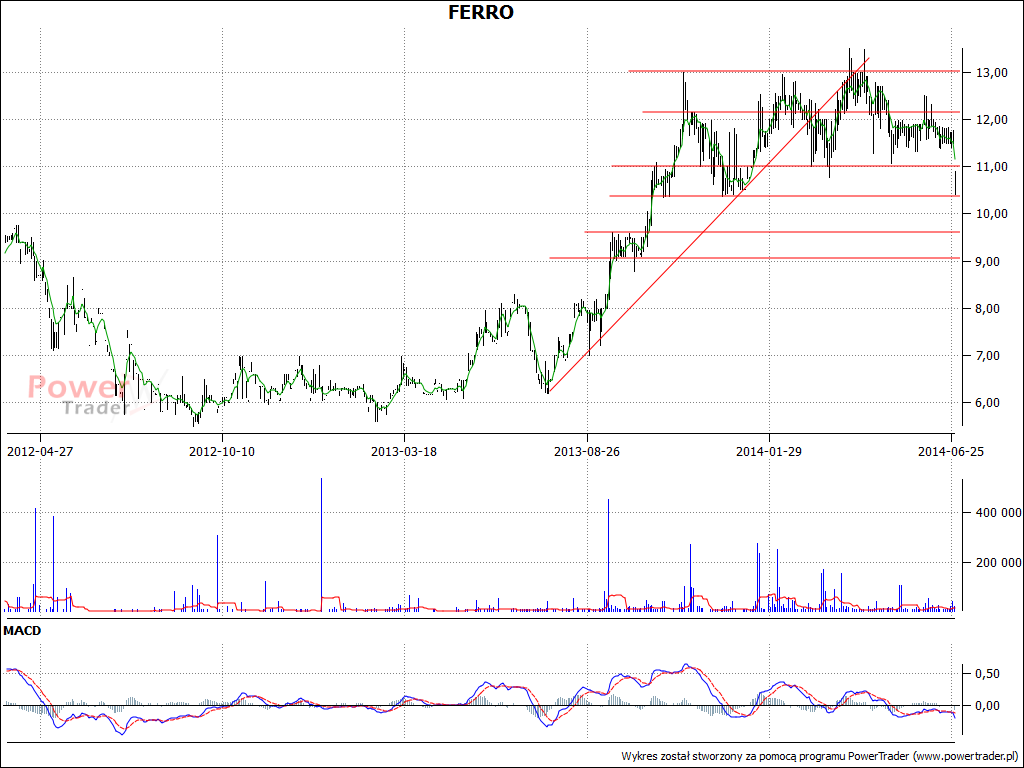Select the 12,00 price axis label
The height and width of the screenshot is (768, 1024).
pyautogui.click(x=991, y=120)
